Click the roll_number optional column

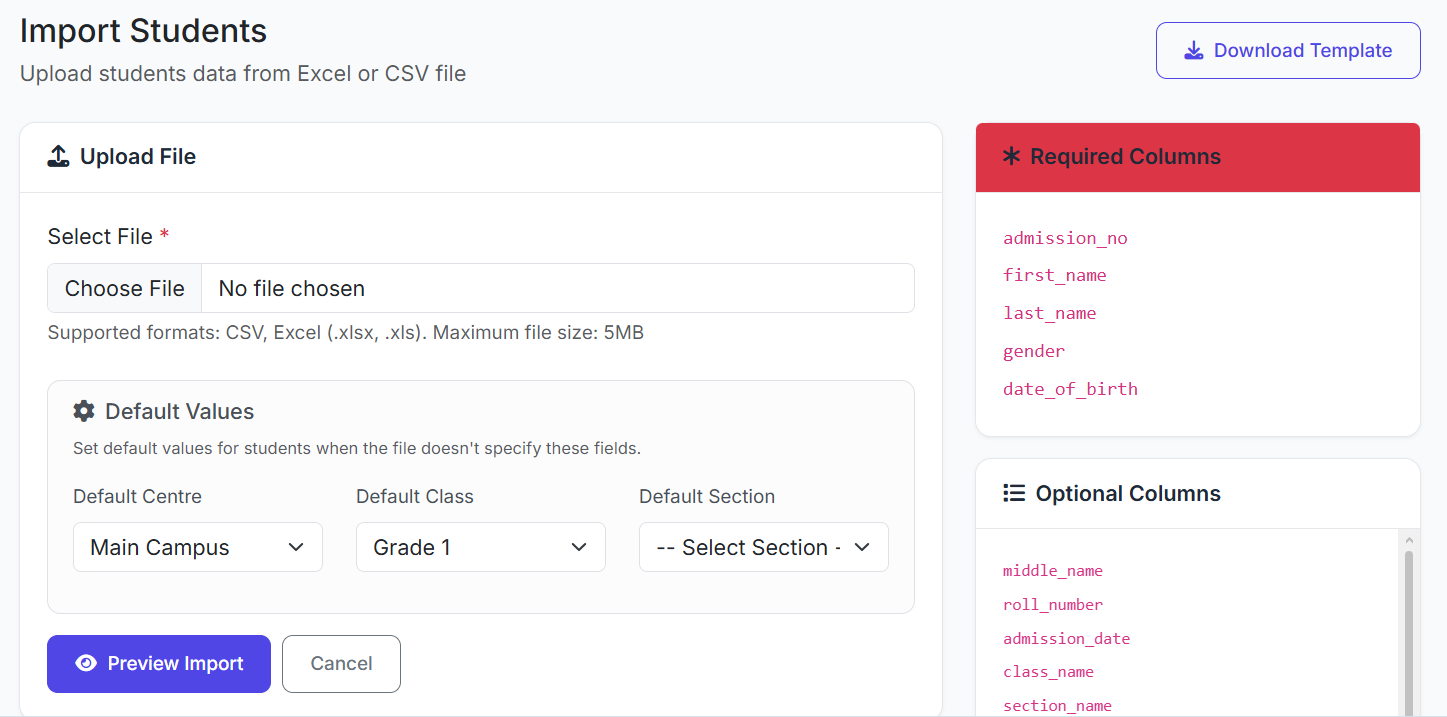tap(1052, 605)
